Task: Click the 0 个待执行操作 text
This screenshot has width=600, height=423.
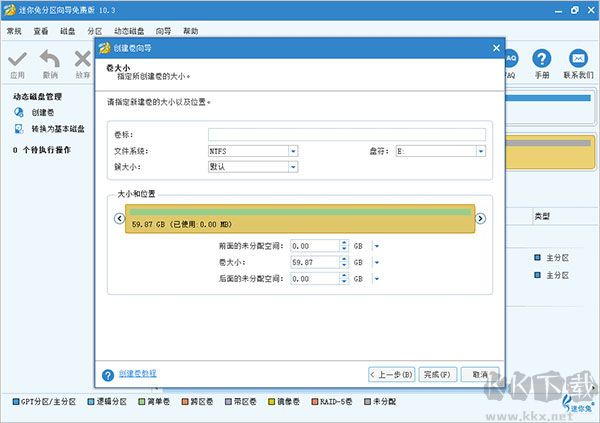Action: point(42,150)
